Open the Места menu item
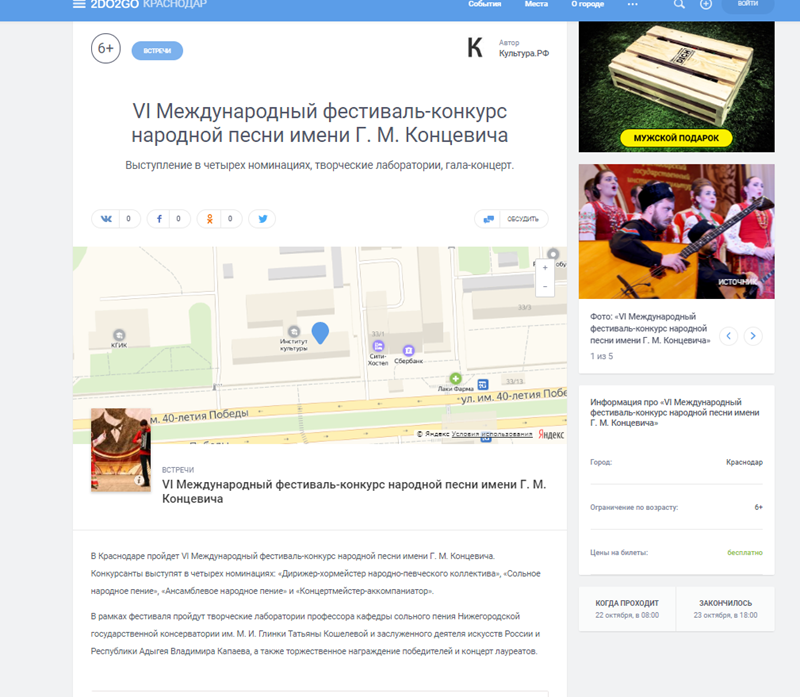Image resolution: width=800 pixels, height=697 pixels. pos(536,4)
